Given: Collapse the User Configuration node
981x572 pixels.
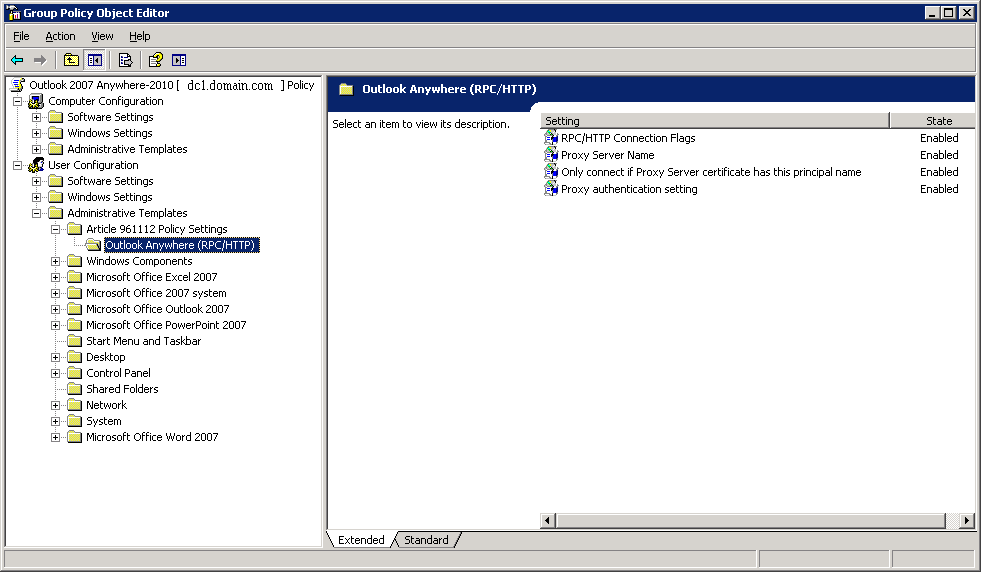Looking at the screenshot, I should (18, 165).
